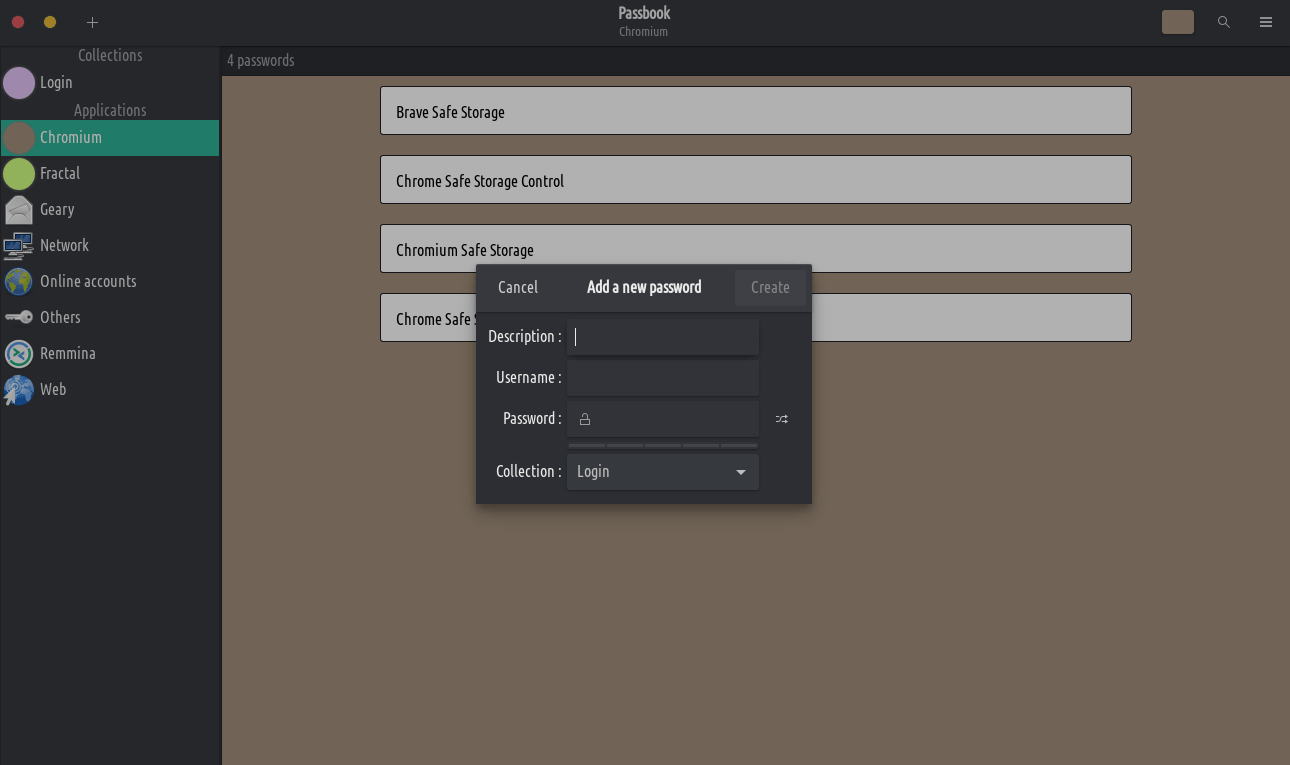Select the Geary envelope icon
This screenshot has width=1290, height=765.
coord(19,210)
